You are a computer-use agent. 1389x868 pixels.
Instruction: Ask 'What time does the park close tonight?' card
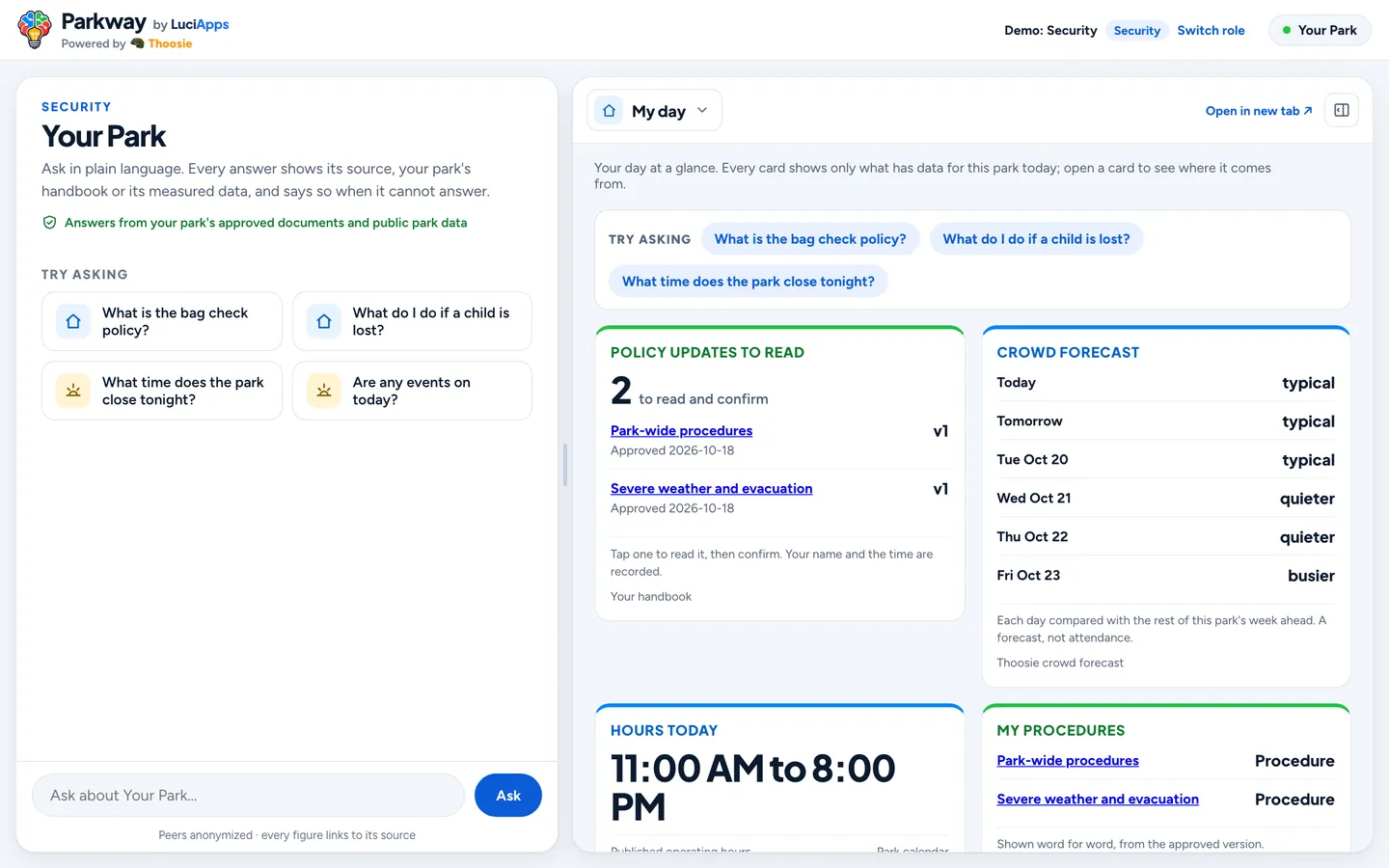click(x=162, y=391)
